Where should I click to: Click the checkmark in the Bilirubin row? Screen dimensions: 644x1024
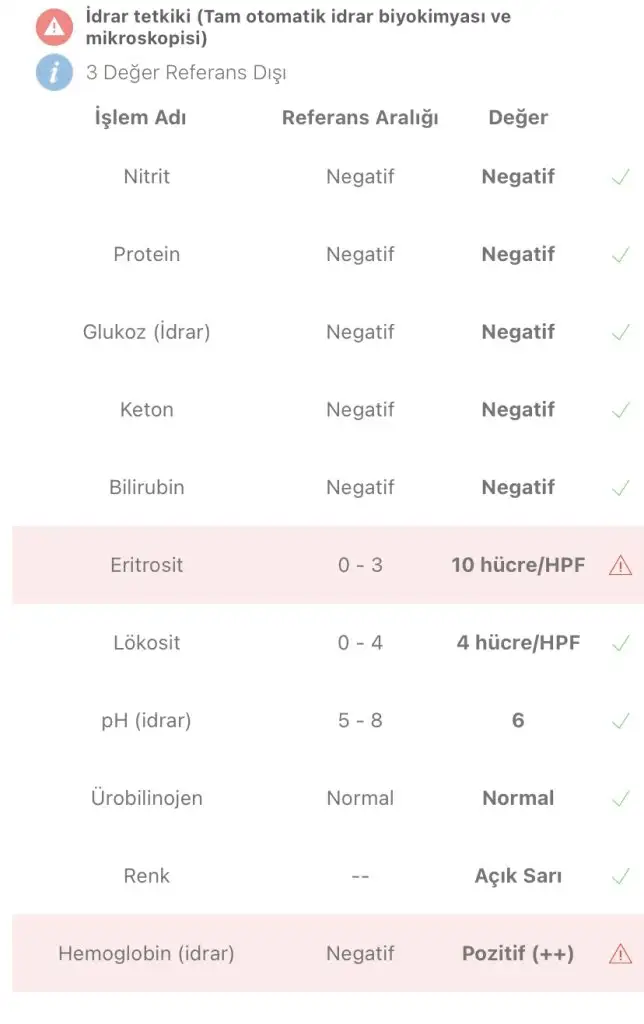click(620, 487)
